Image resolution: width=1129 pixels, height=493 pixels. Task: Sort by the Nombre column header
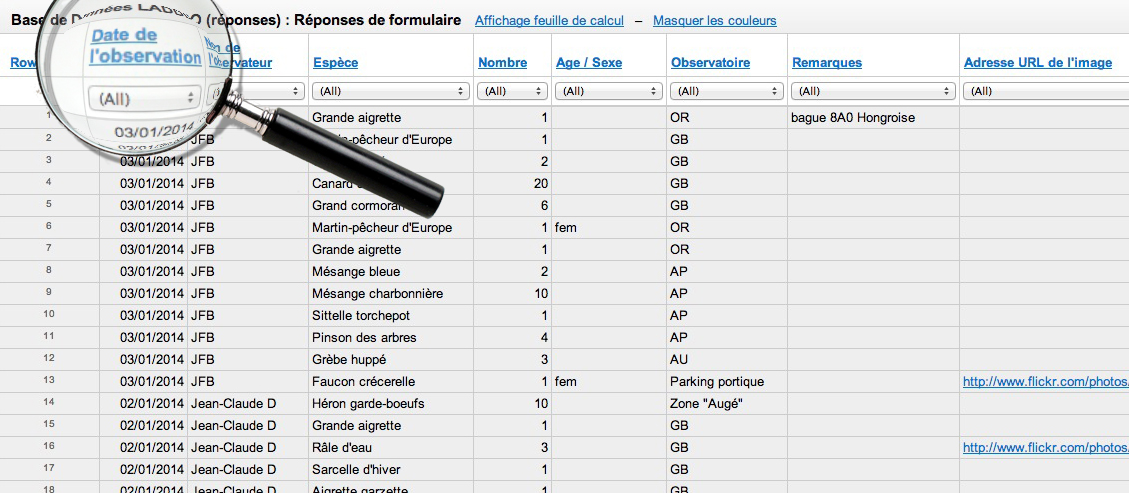point(502,62)
